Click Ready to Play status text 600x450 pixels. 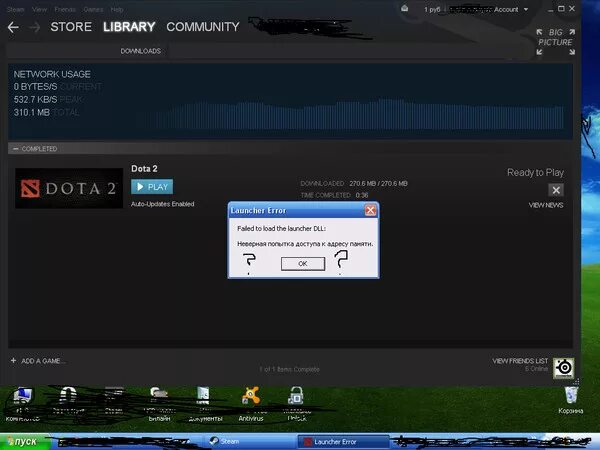[x=535, y=173]
